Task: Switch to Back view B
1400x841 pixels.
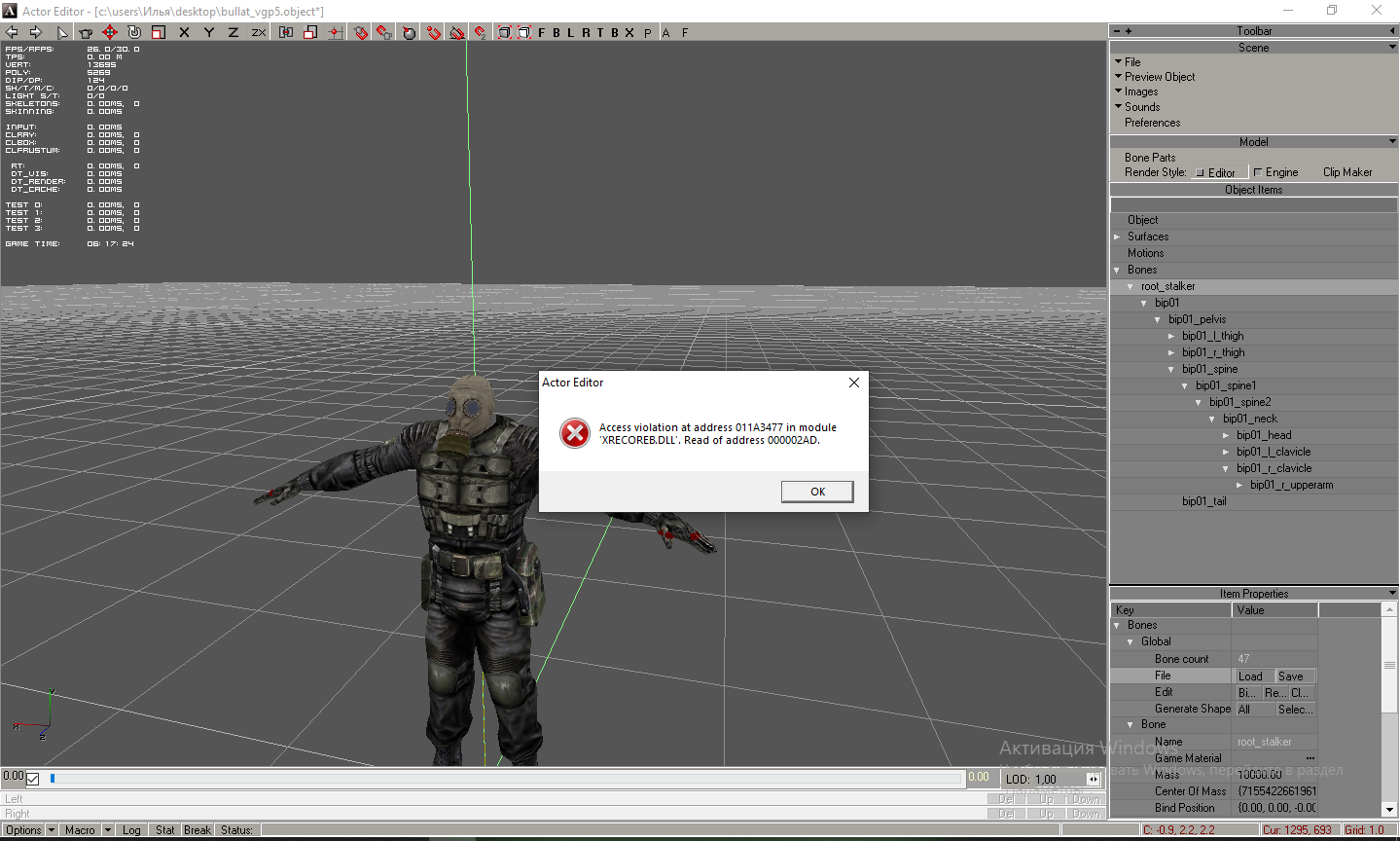Action: [x=556, y=32]
